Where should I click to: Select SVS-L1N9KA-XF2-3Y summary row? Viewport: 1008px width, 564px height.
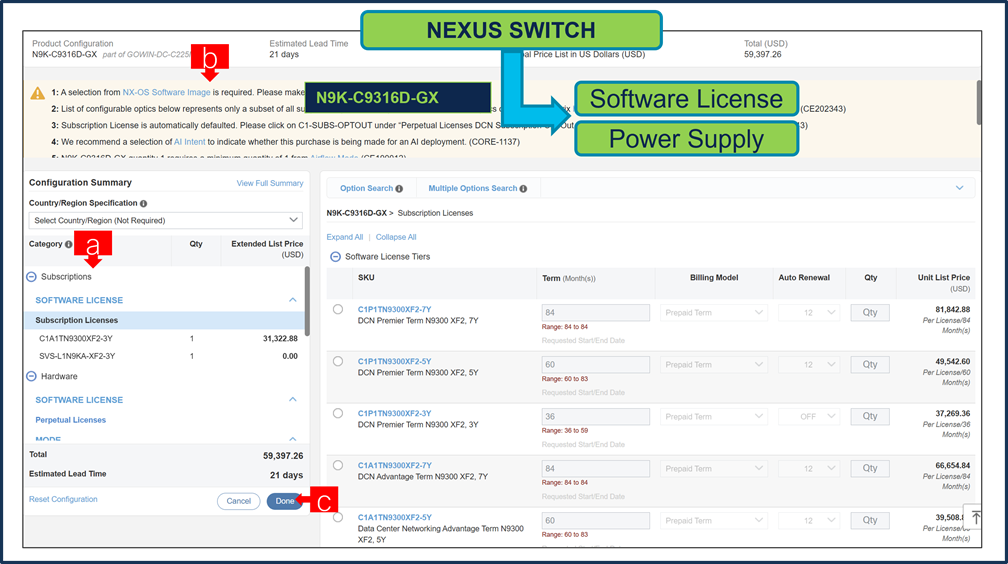tap(166, 356)
